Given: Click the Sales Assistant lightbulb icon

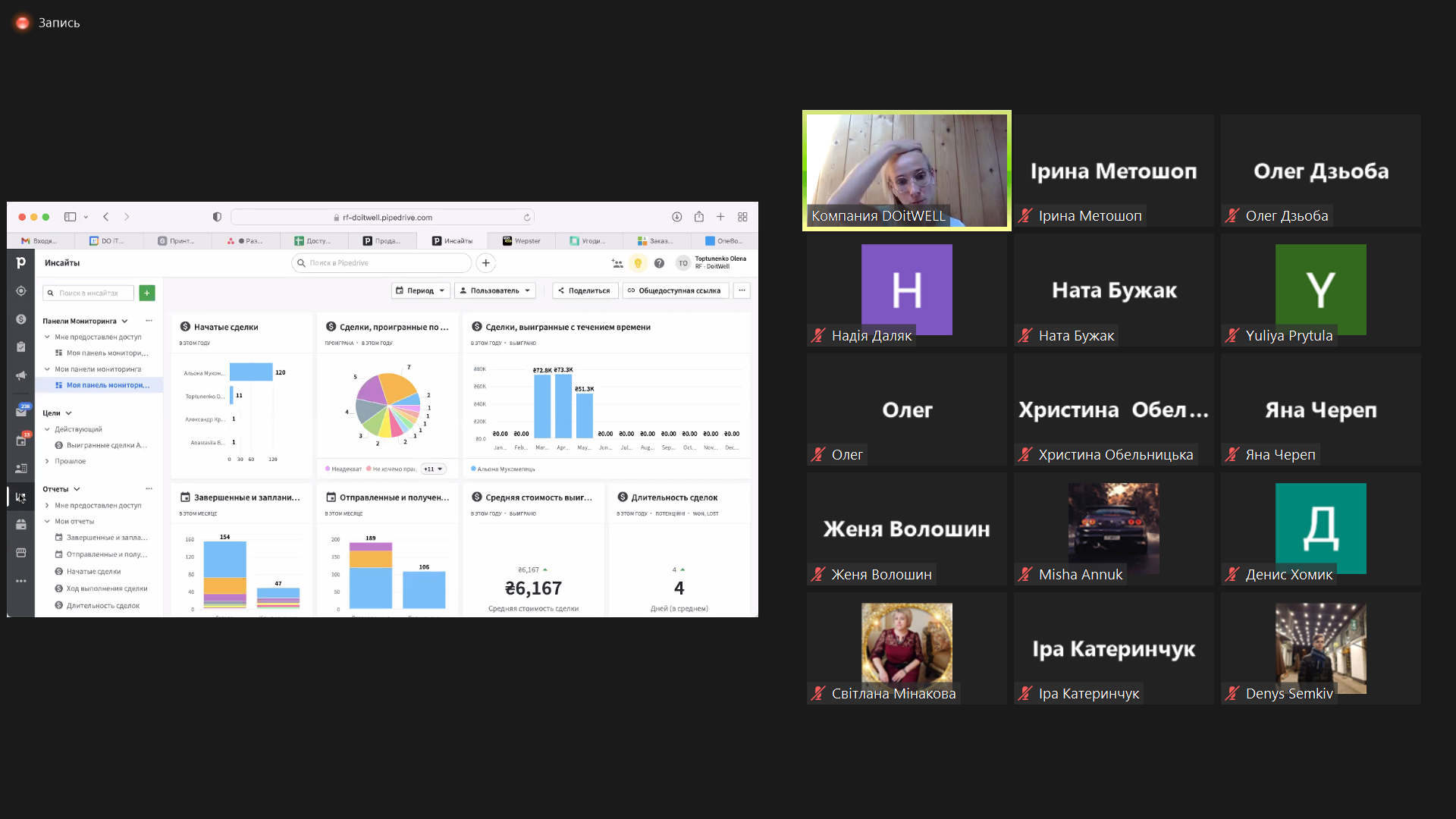Looking at the screenshot, I should tap(638, 263).
